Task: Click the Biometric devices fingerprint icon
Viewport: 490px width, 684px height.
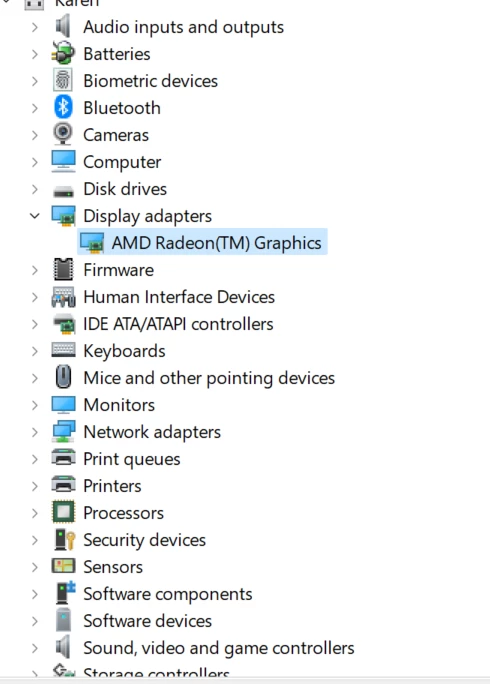Action: point(63,80)
